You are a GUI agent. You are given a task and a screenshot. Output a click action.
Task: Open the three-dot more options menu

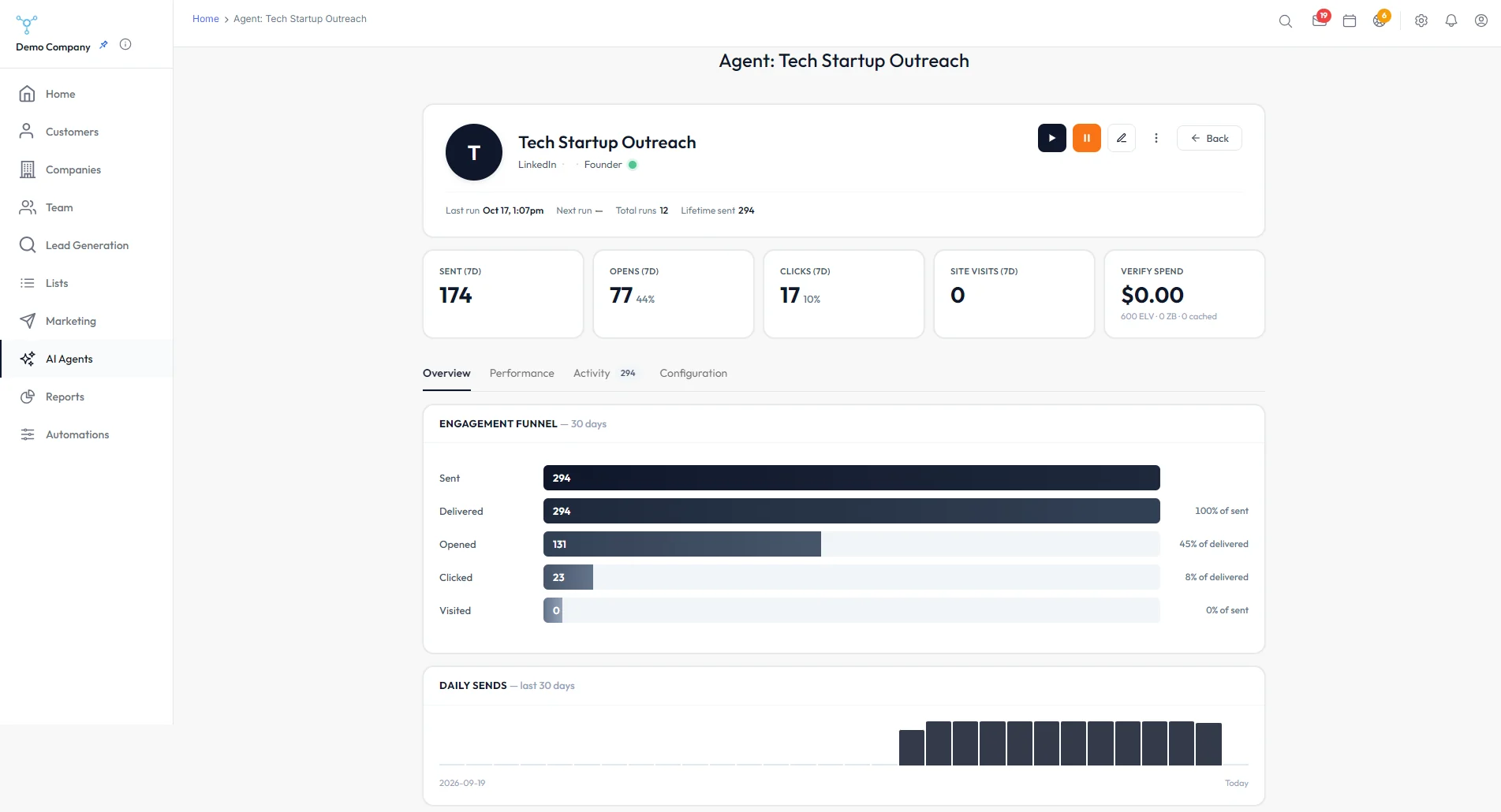(1156, 138)
